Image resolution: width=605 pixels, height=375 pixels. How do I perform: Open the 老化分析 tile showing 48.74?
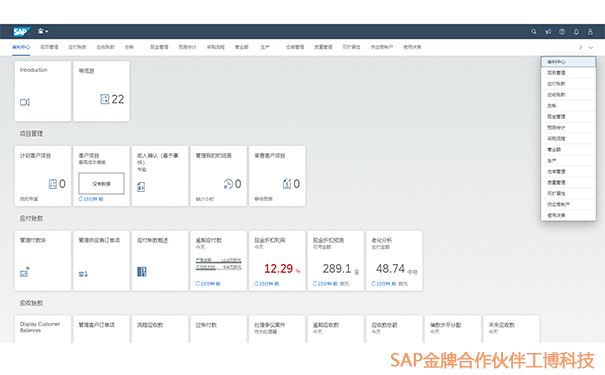pos(394,261)
